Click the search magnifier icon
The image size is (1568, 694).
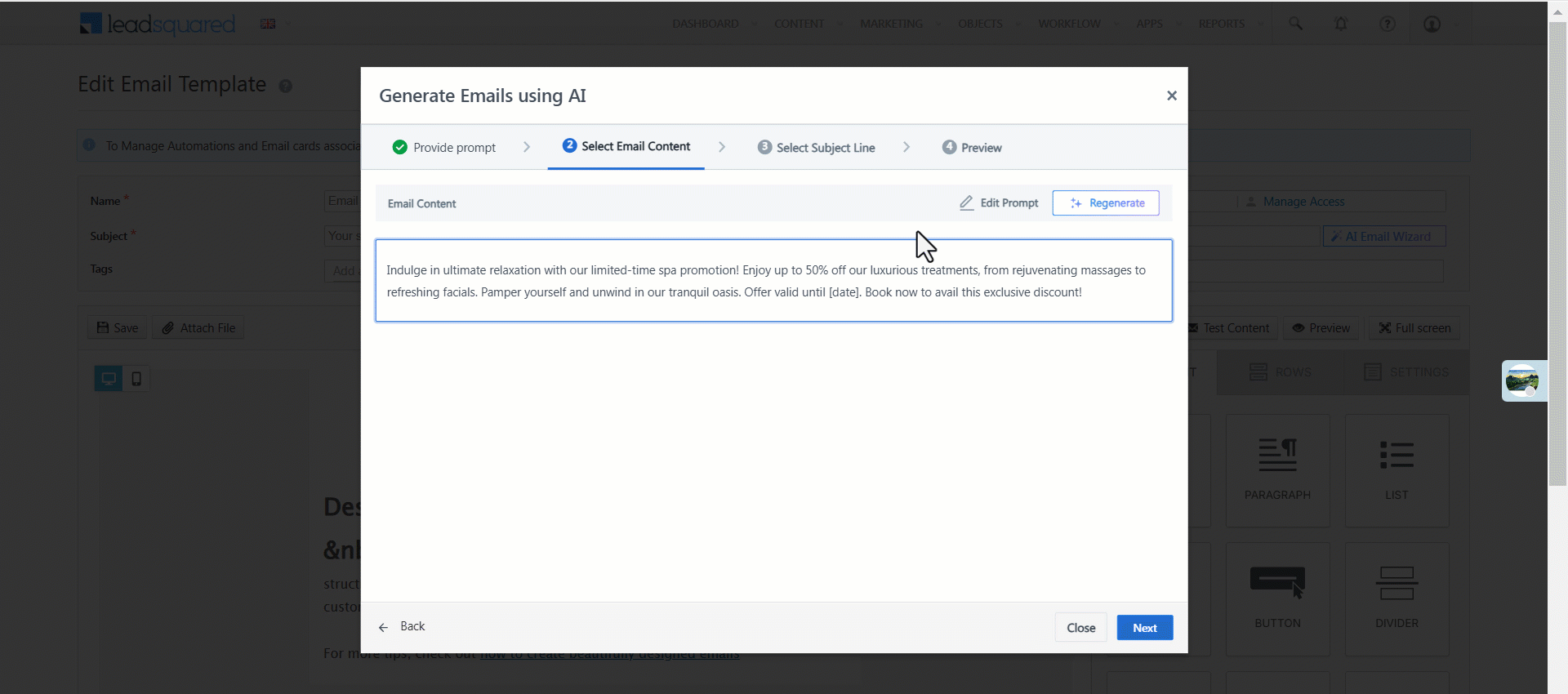pos(1295,24)
